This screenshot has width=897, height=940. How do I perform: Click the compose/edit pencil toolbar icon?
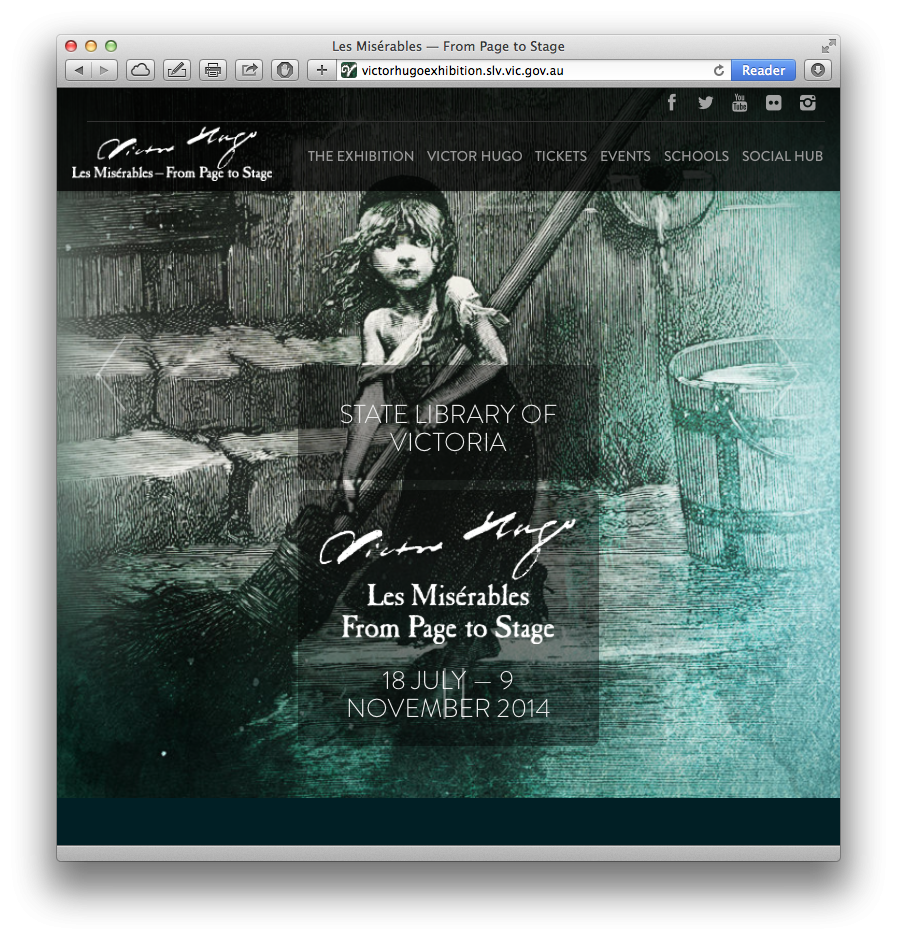(176, 70)
